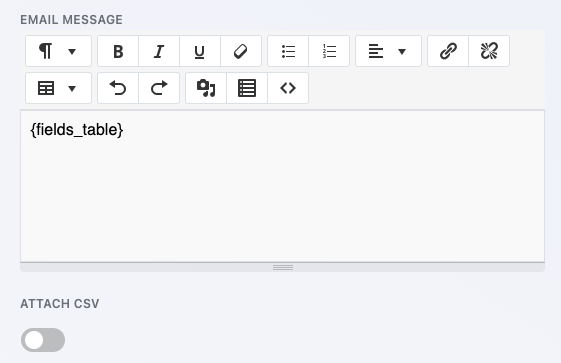561x363 pixels.
Task: Clear formatting with the eraser icon
Action: coord(241,51)
